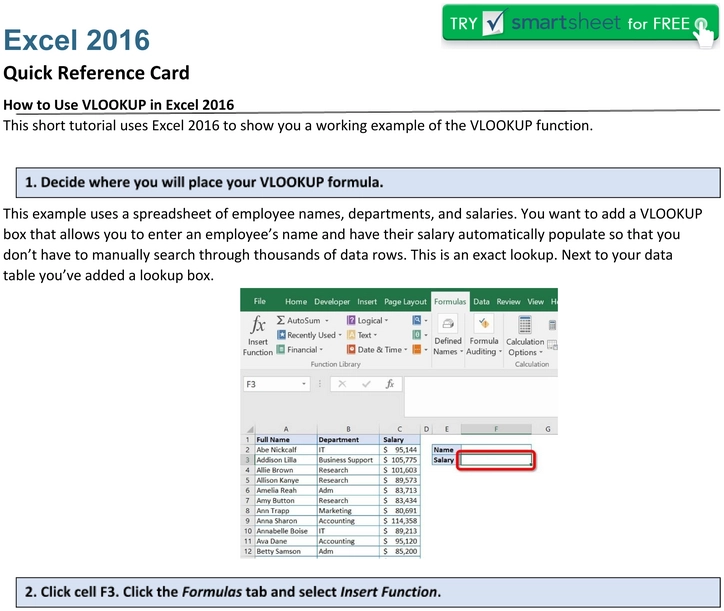Select cell F3 next to Salary label
This screenshot has width=724, height=611.
click(496, 460)
